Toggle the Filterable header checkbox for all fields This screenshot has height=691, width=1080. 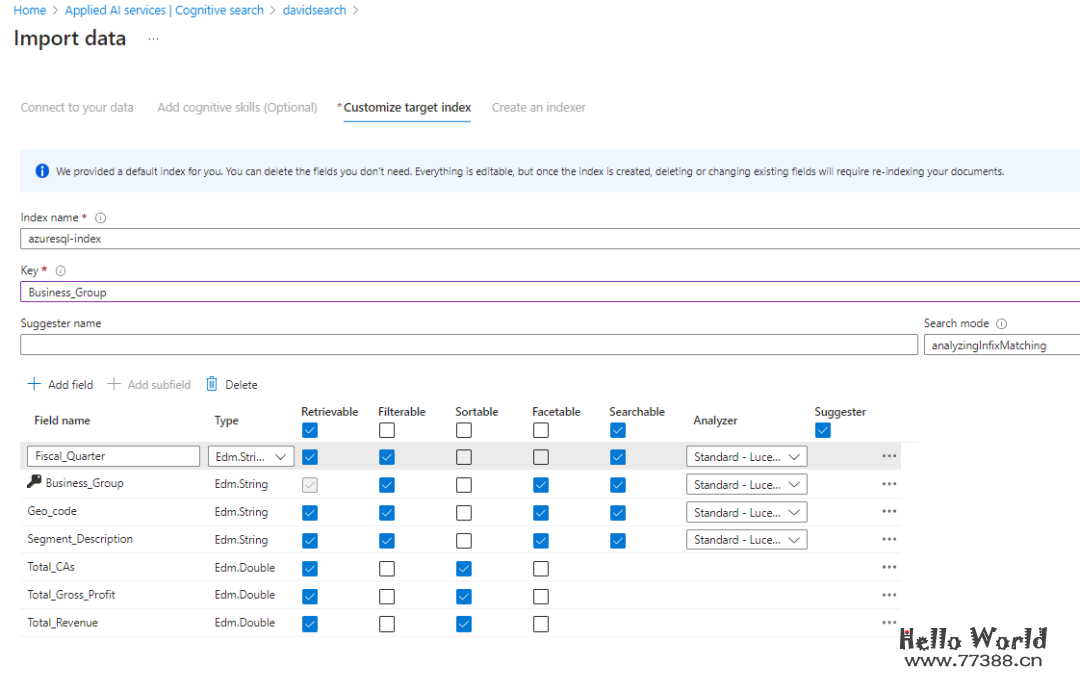[387, 430]
